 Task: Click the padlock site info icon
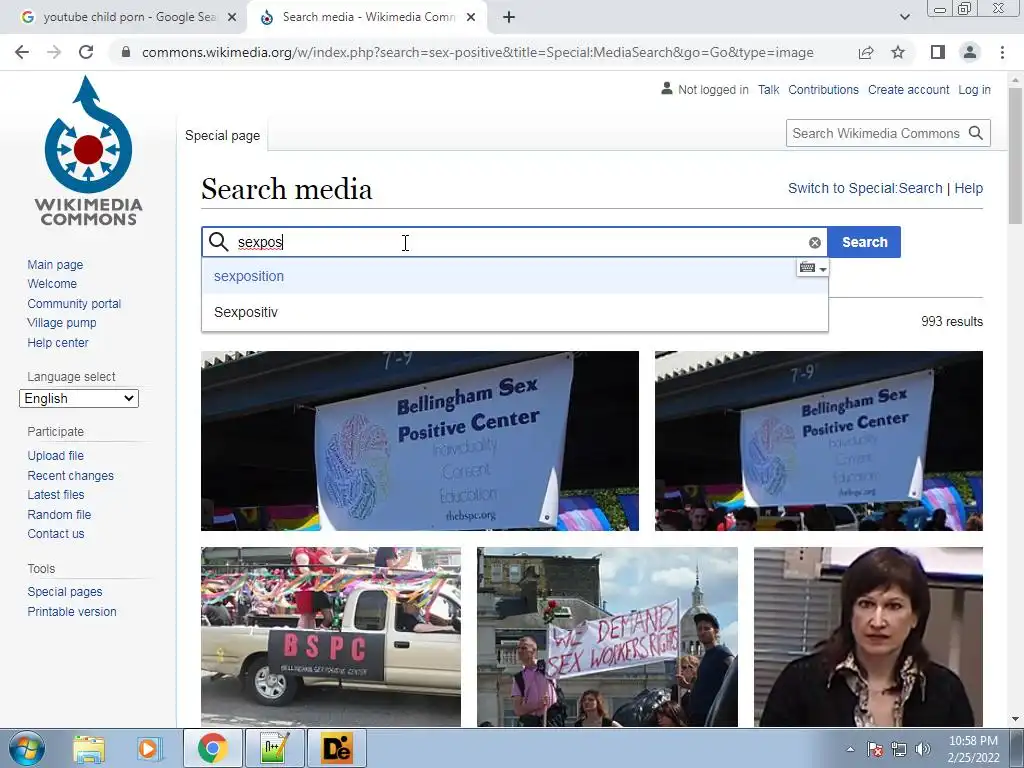point(126,52)
